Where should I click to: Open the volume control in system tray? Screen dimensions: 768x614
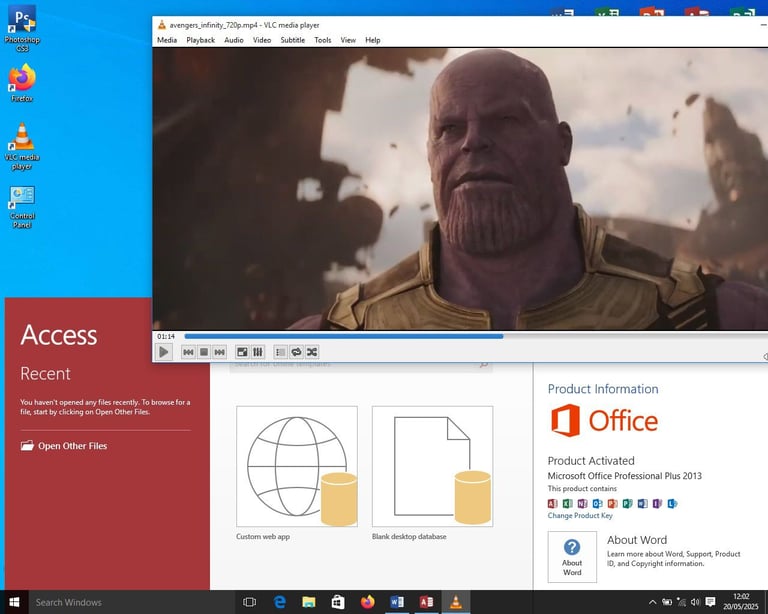(695, 602)
